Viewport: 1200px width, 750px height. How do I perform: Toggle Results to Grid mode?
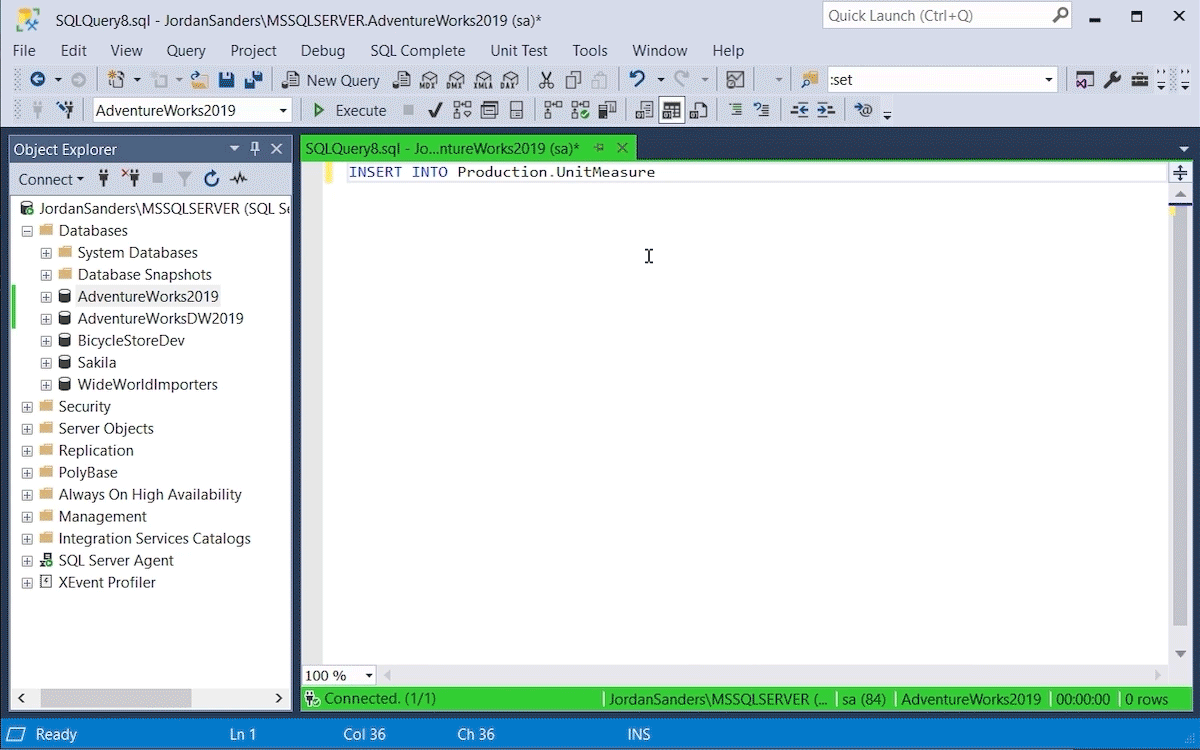(x=671, y=110)
